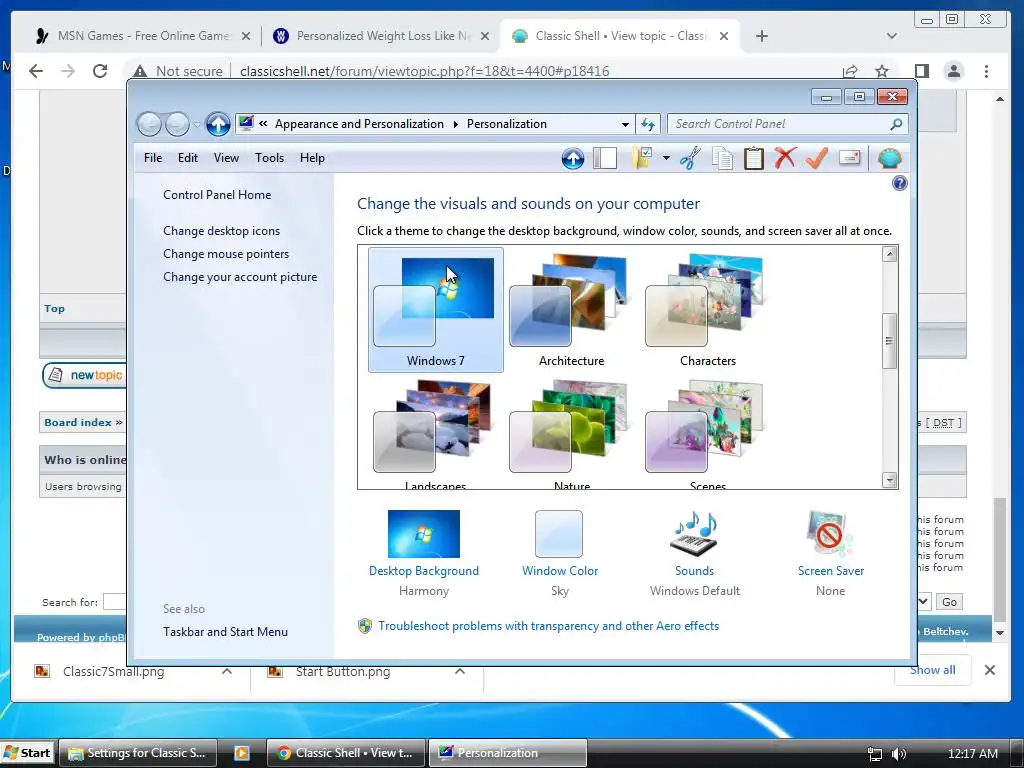
Task: Click the Paste clipboard toolbar icon
Action: click(754, 158)
